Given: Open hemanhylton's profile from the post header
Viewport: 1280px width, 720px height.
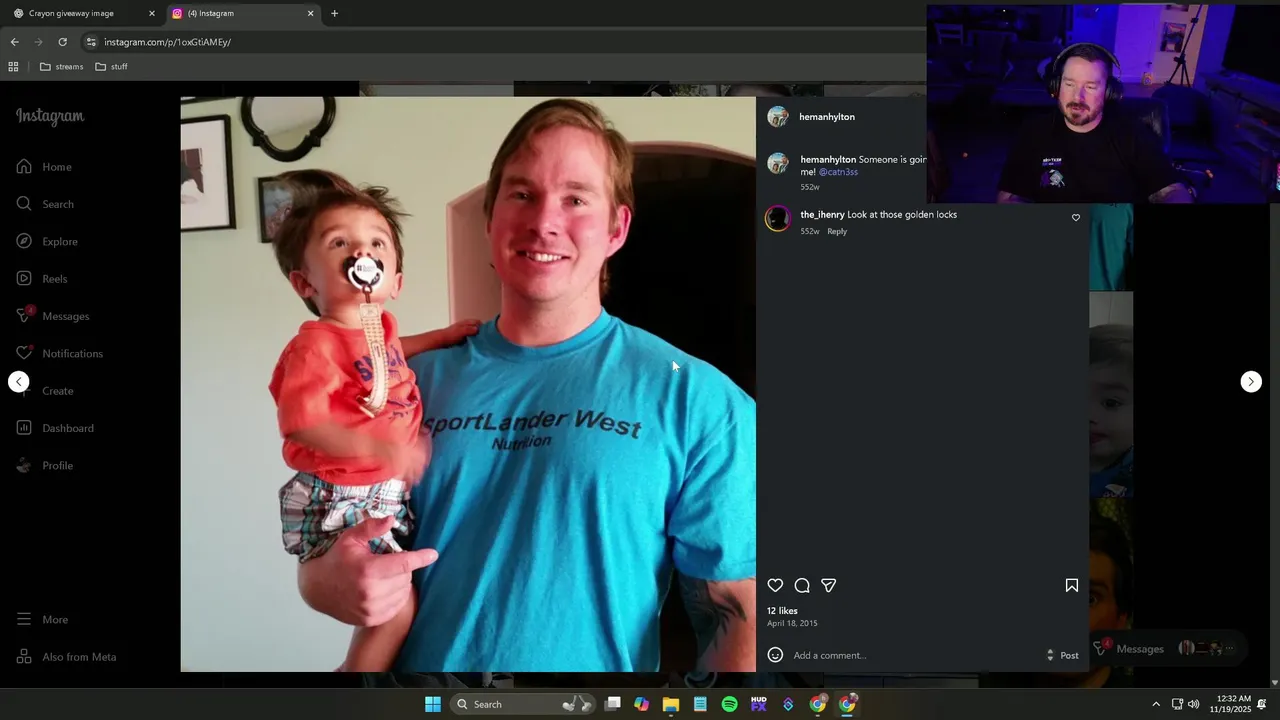Looking at the screenshot, I should (827, 117).
